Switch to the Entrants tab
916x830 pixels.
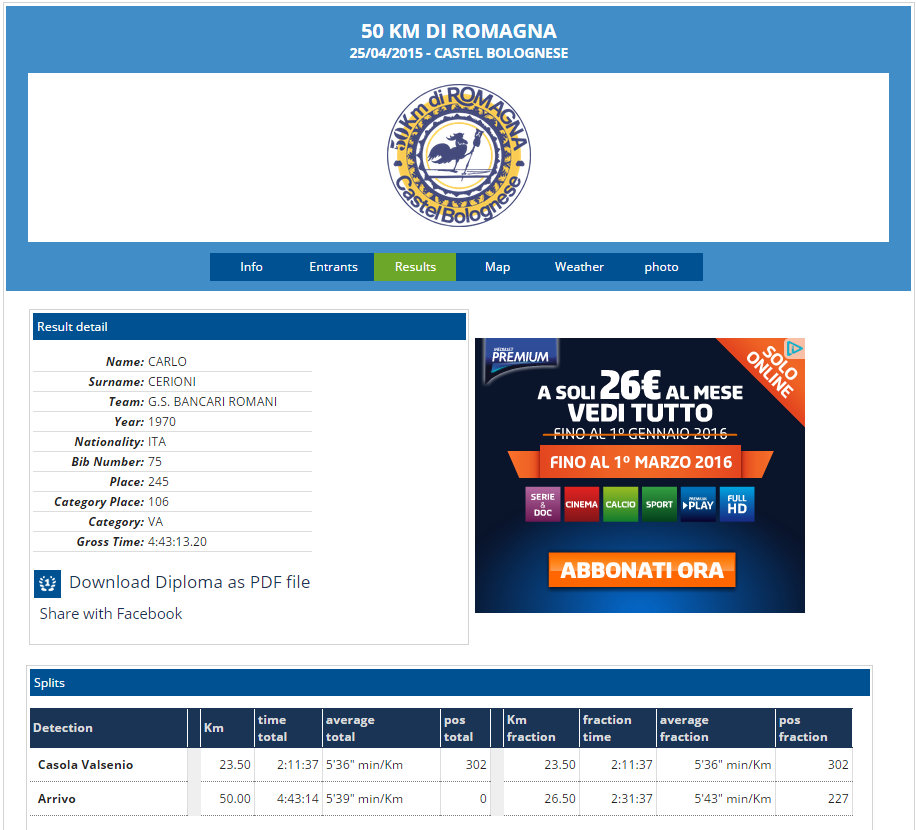(x=333, y=267)
